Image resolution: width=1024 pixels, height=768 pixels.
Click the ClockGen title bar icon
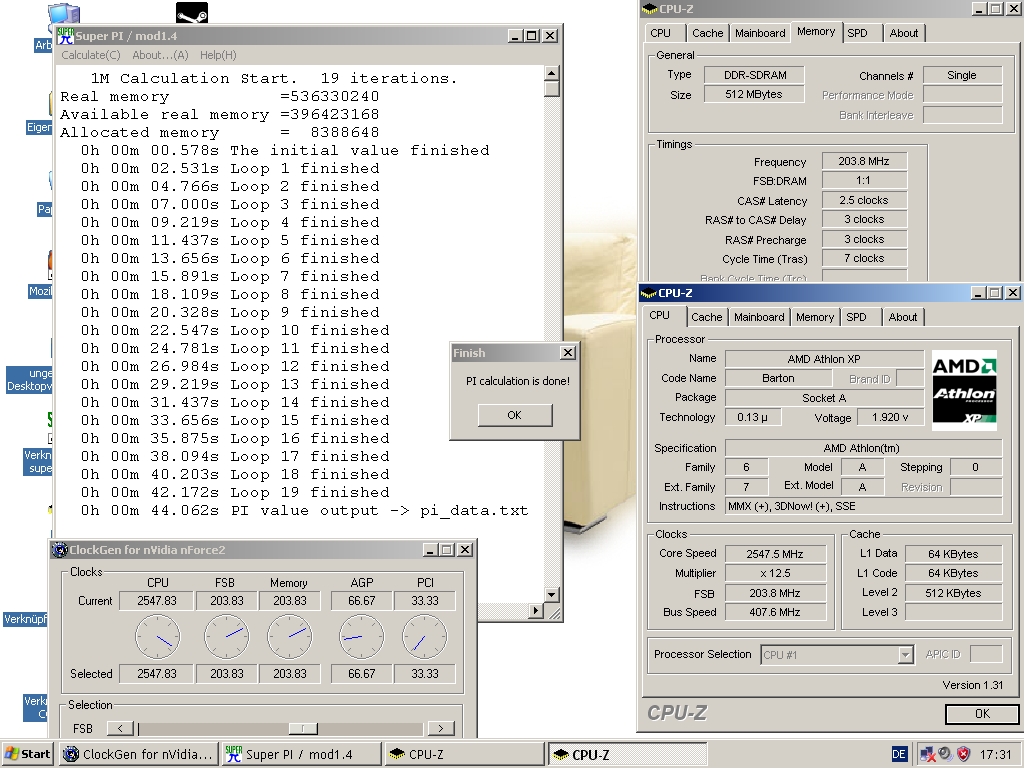[60, 550]
